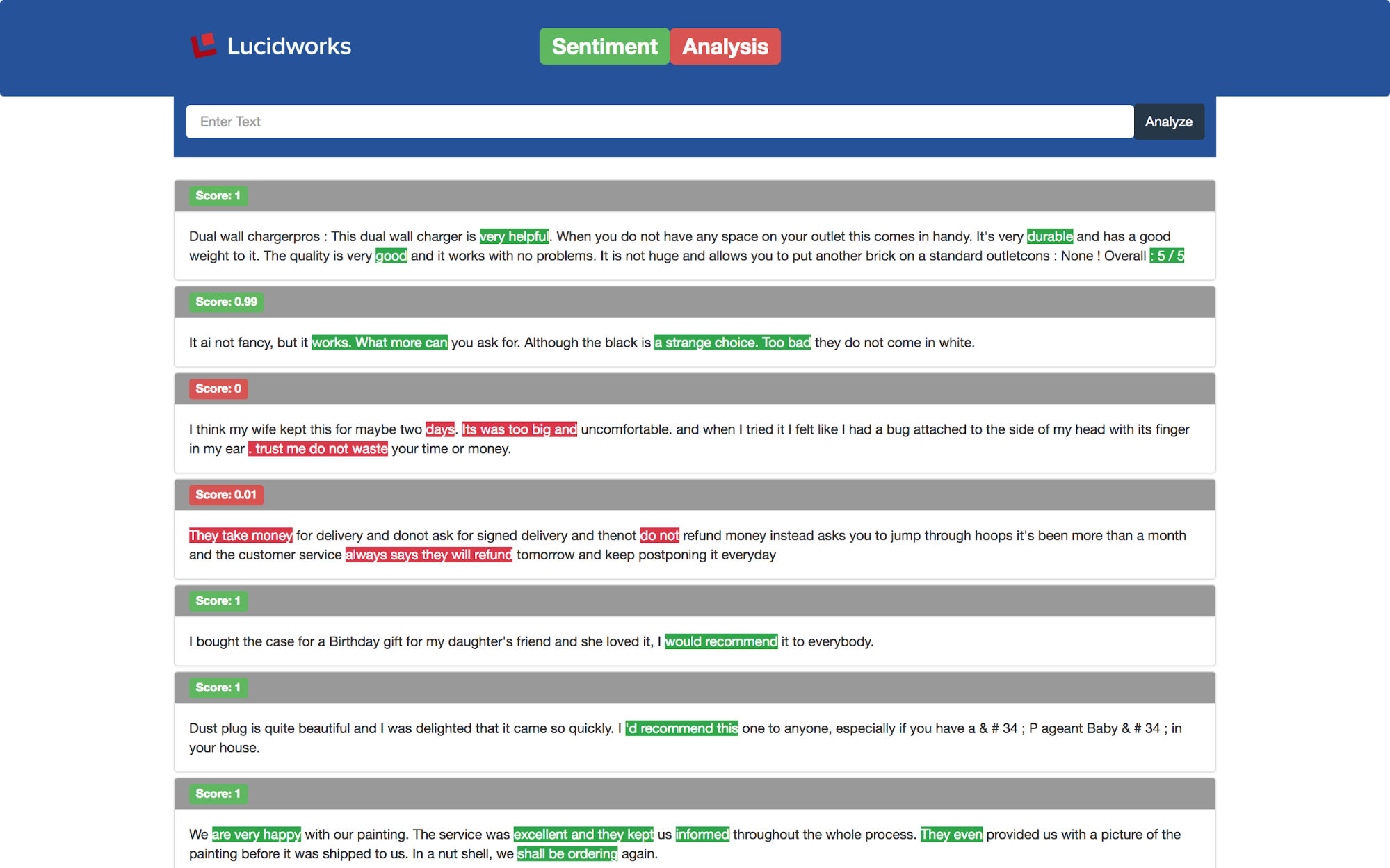Click the red Score: 0.01 badge
The height and width of the screenshot is (868, 1390).
[226, 495]
